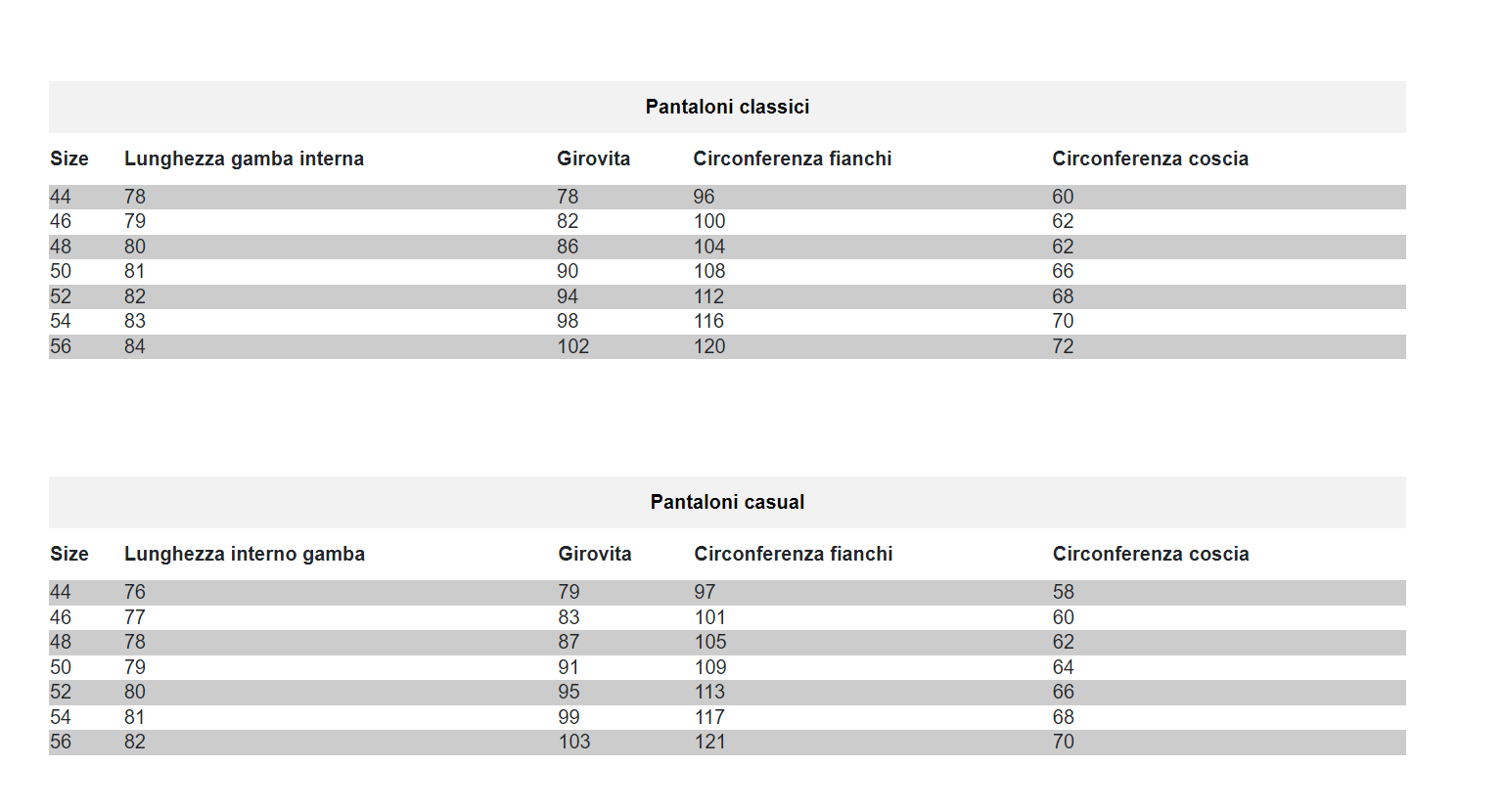Screen dimensions: 1503x812
Task: Click Circonferenza coscia header in casual table
Action: click(1150, 554)
